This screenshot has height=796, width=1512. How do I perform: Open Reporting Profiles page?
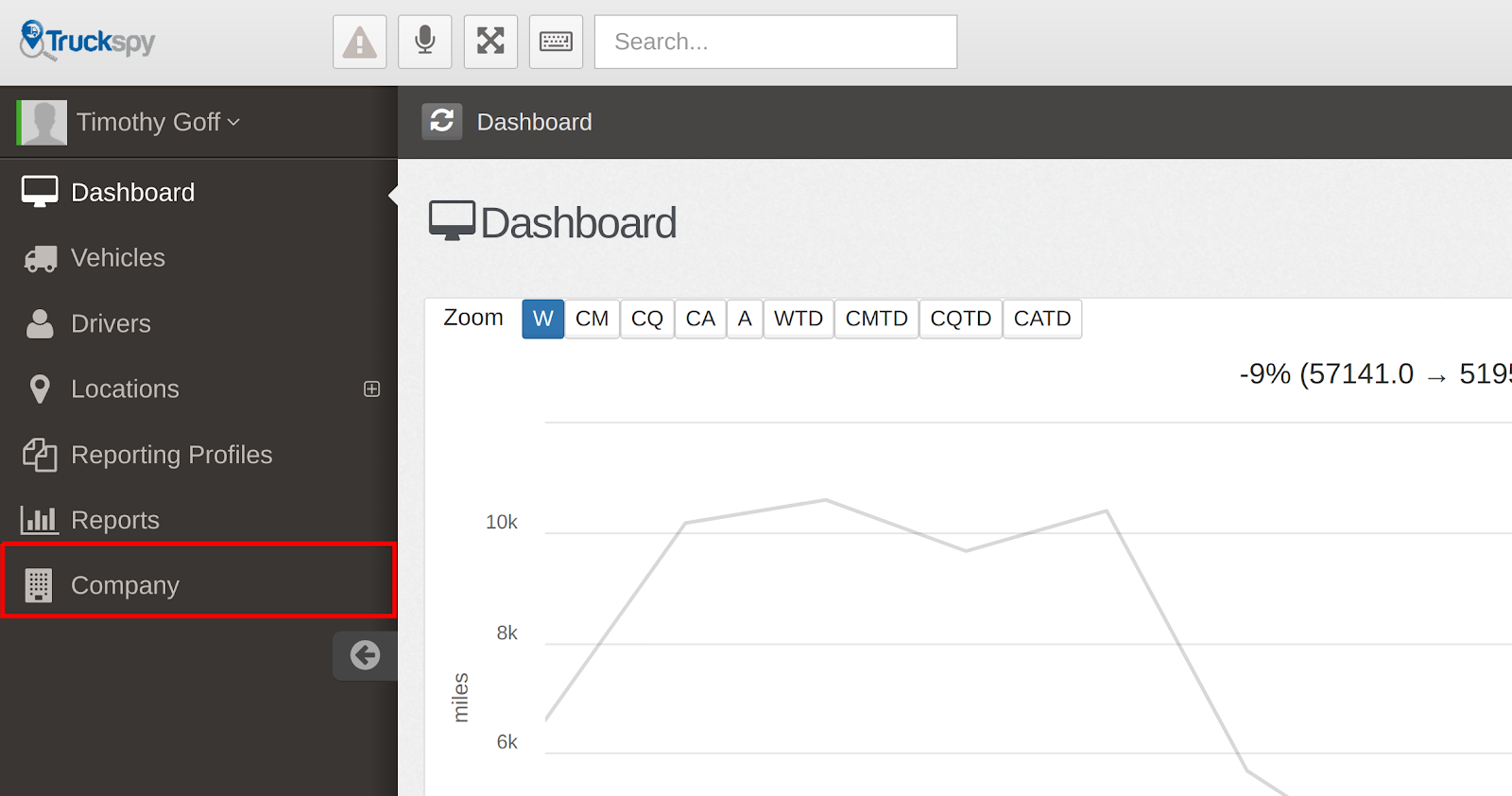(171, 455)
